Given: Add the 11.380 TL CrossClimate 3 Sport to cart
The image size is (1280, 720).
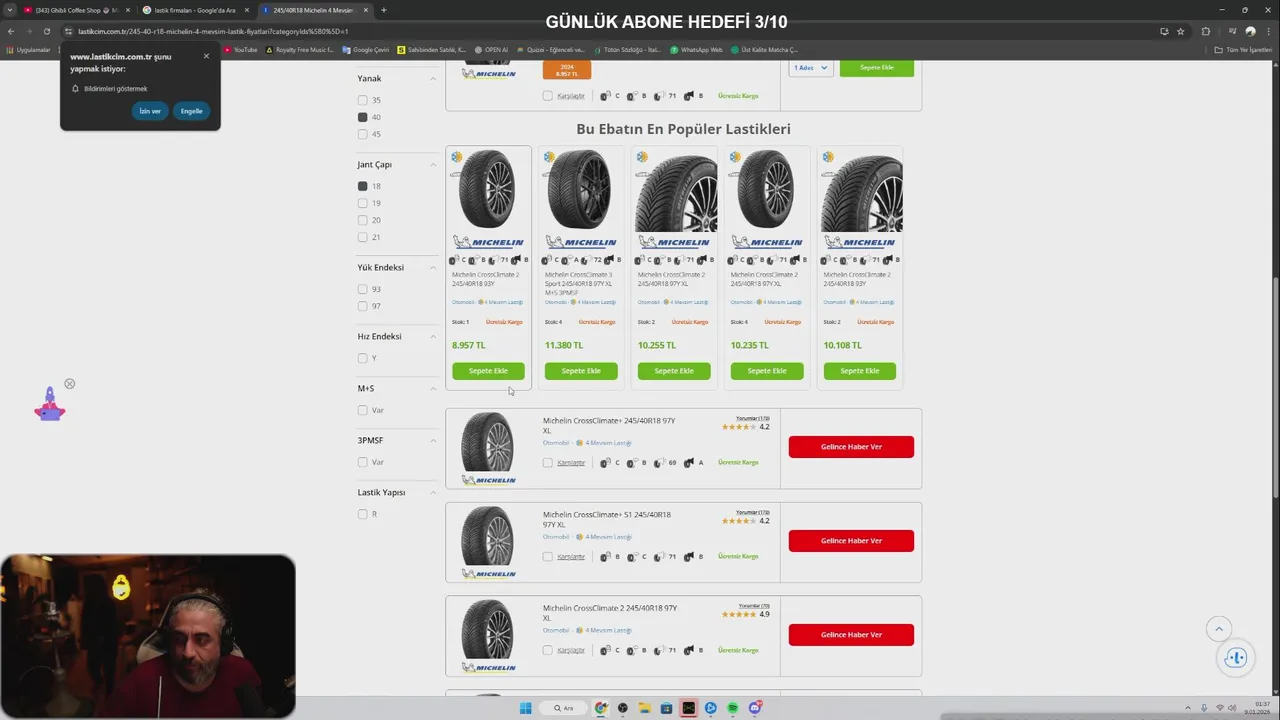Looking at the screenshot, I should (x=581, y=371).
